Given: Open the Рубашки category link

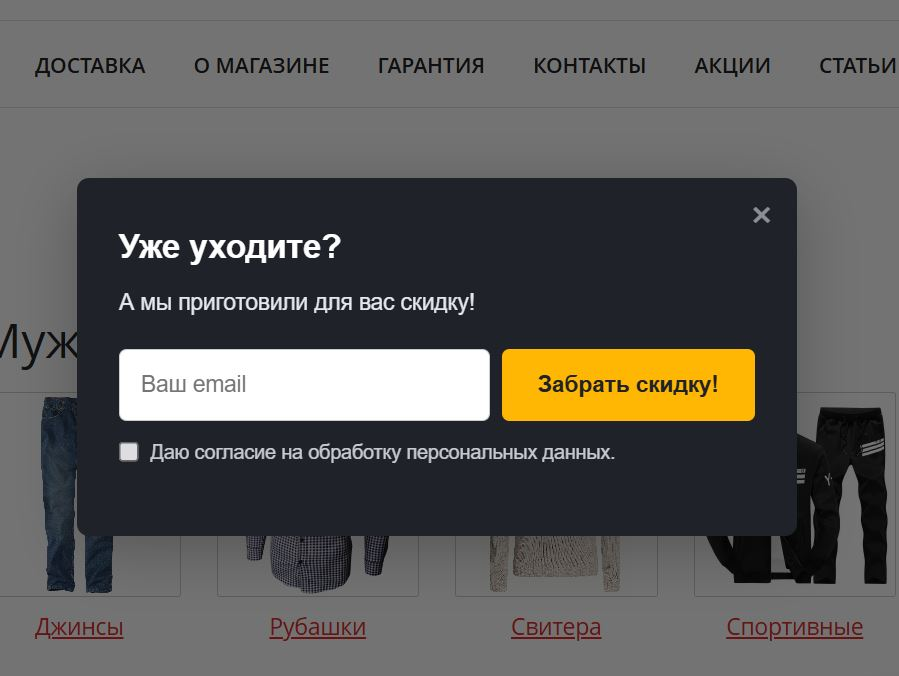Looking at the screenshot, I should coord(318,627).
